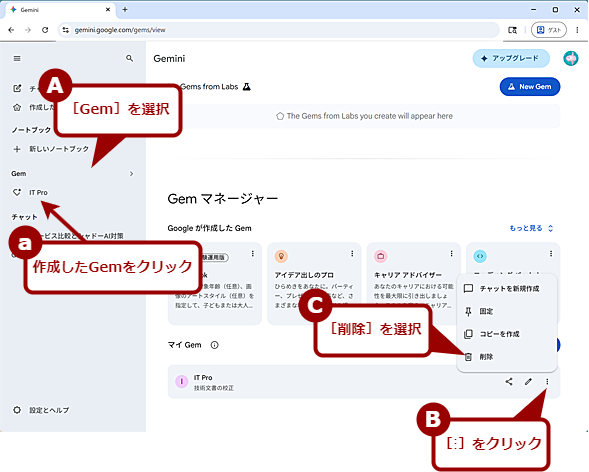This screenshot has width=589, height=472.
Task: Close the Gemini browser tab
Action: pos(108,10)
